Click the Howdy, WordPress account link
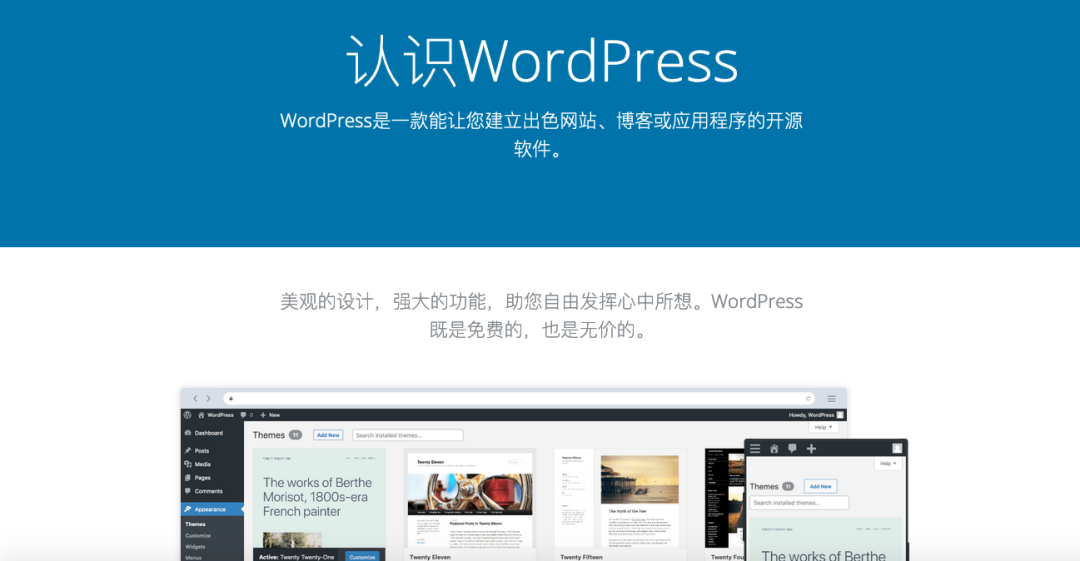The image size is (1080, 561). (811, 415)
